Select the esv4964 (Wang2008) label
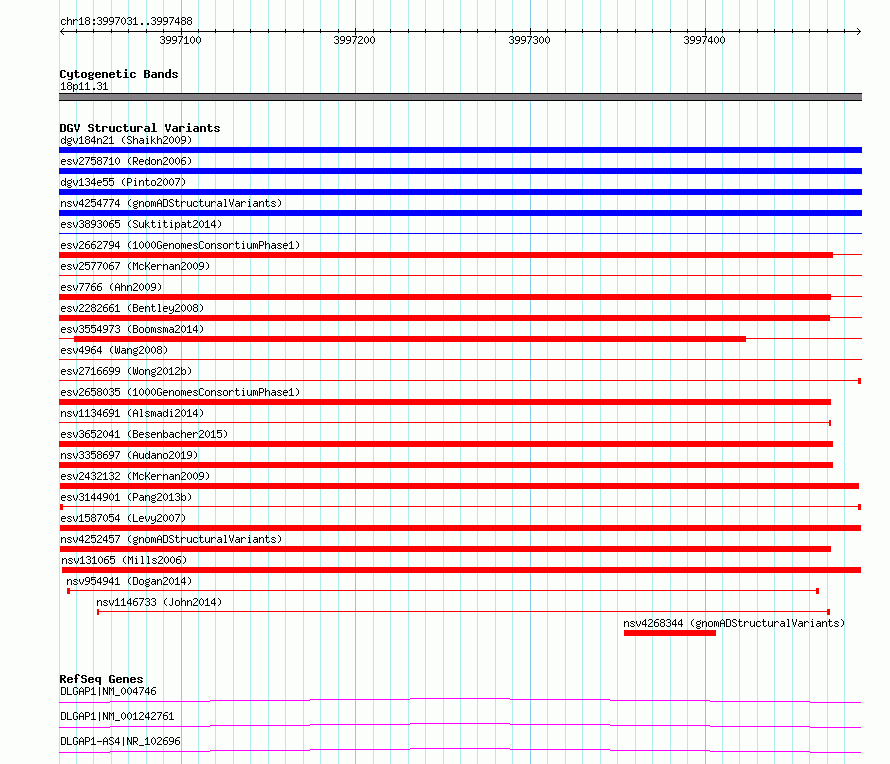 [x=114, y=350]
